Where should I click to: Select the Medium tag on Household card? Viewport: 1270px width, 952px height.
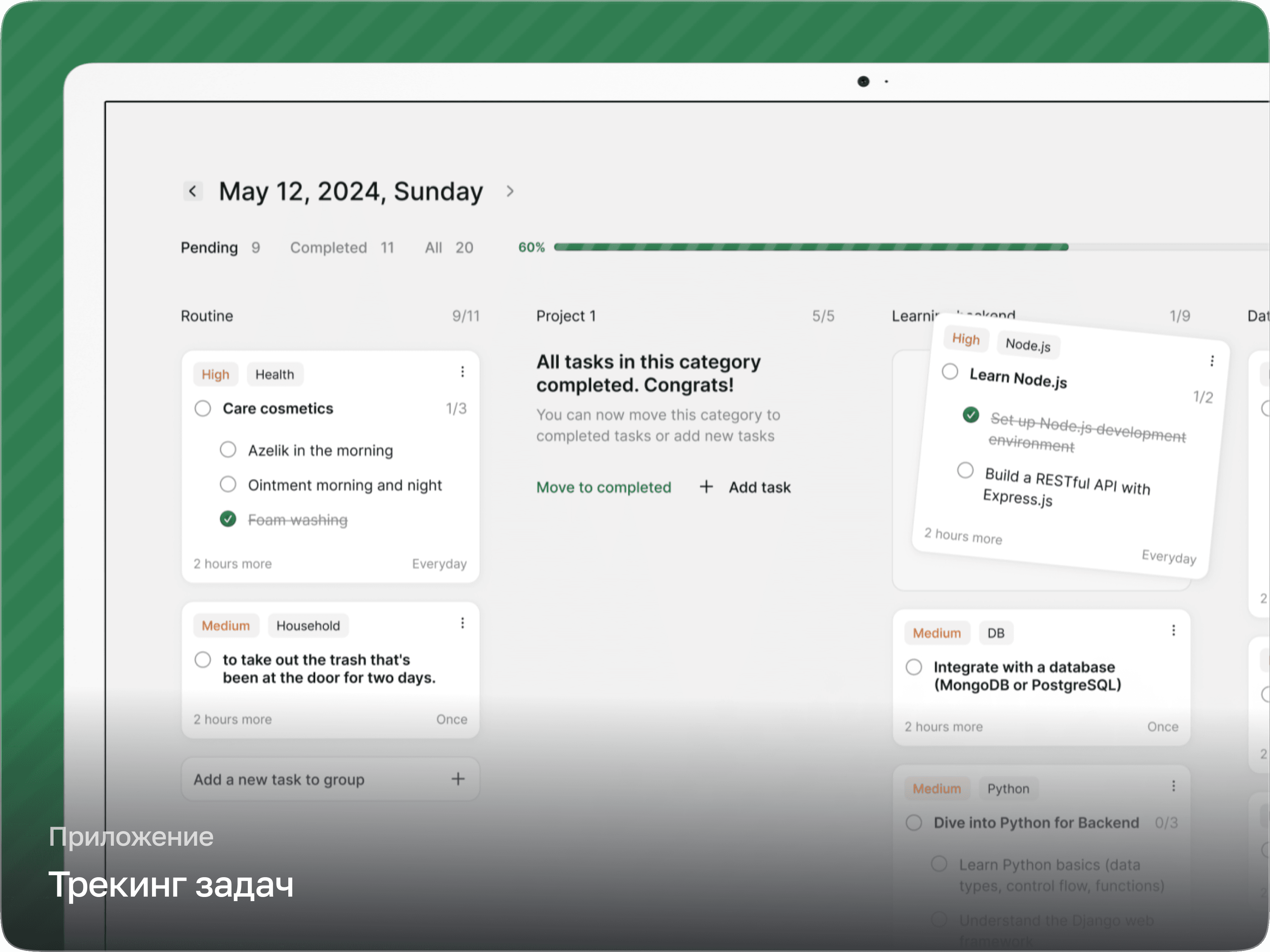pyautogui.click(x=226, y=626)
